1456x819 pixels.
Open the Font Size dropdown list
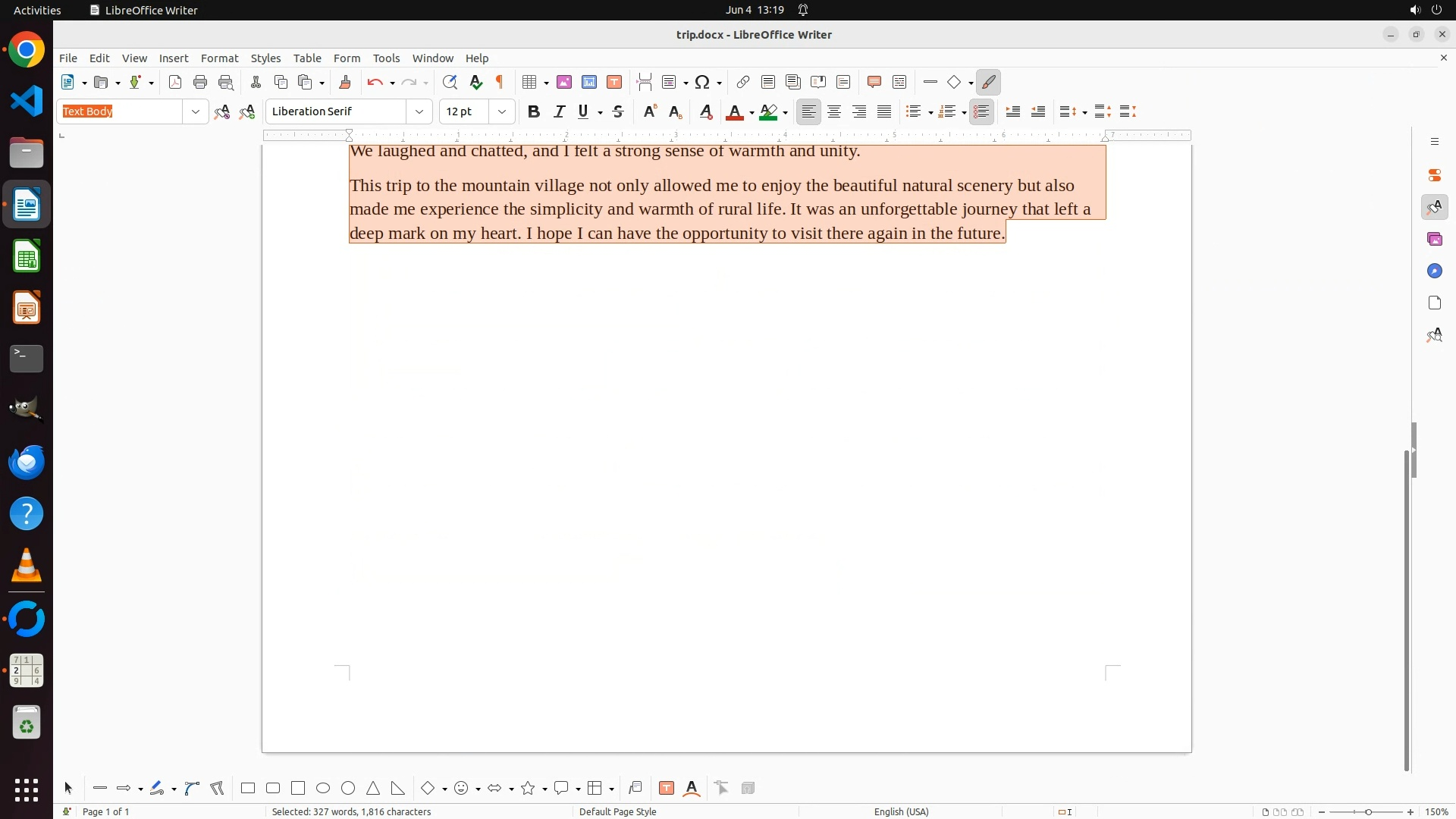coord(501,111)
